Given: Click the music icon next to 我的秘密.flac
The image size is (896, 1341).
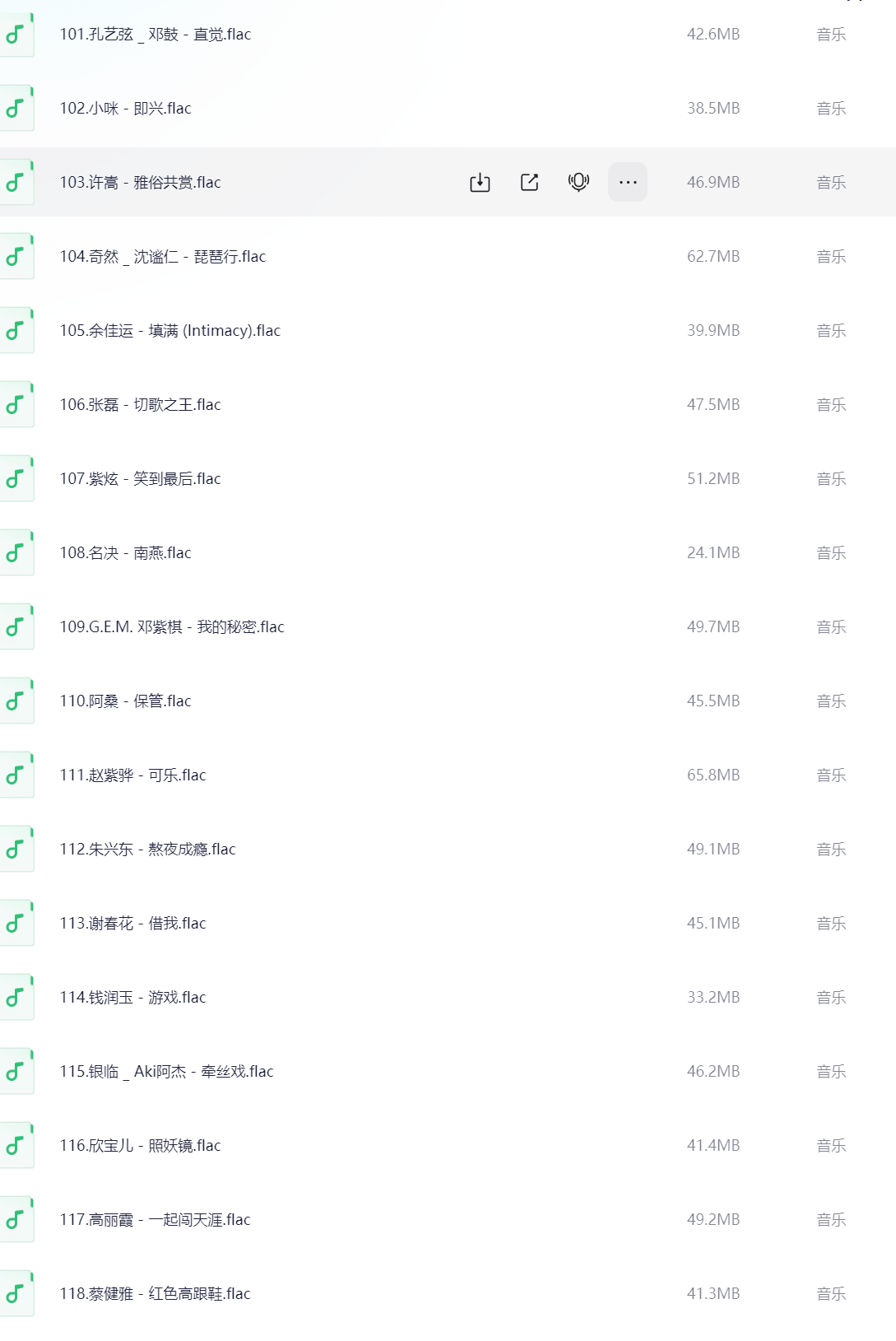Looking at the screenshot, I should point(16,627).
